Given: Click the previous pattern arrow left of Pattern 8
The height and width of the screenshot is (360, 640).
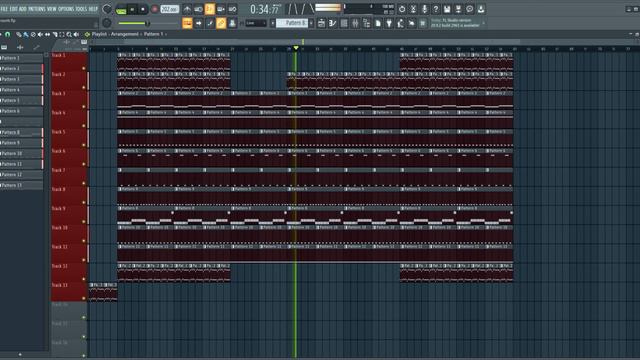Looking at the screenshot, I should (x=273, y=23).
